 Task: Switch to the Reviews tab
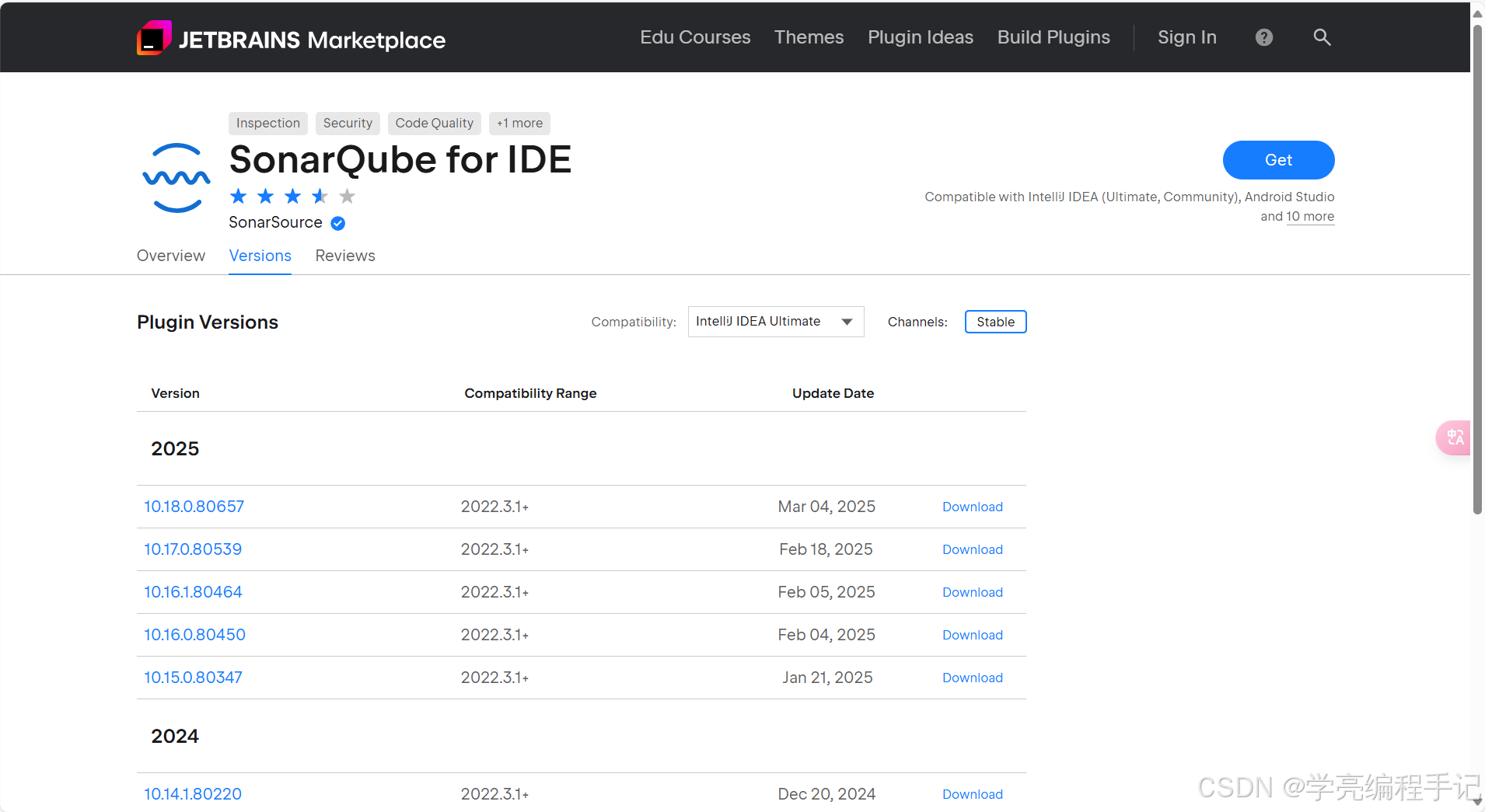[x=345, y=256]
